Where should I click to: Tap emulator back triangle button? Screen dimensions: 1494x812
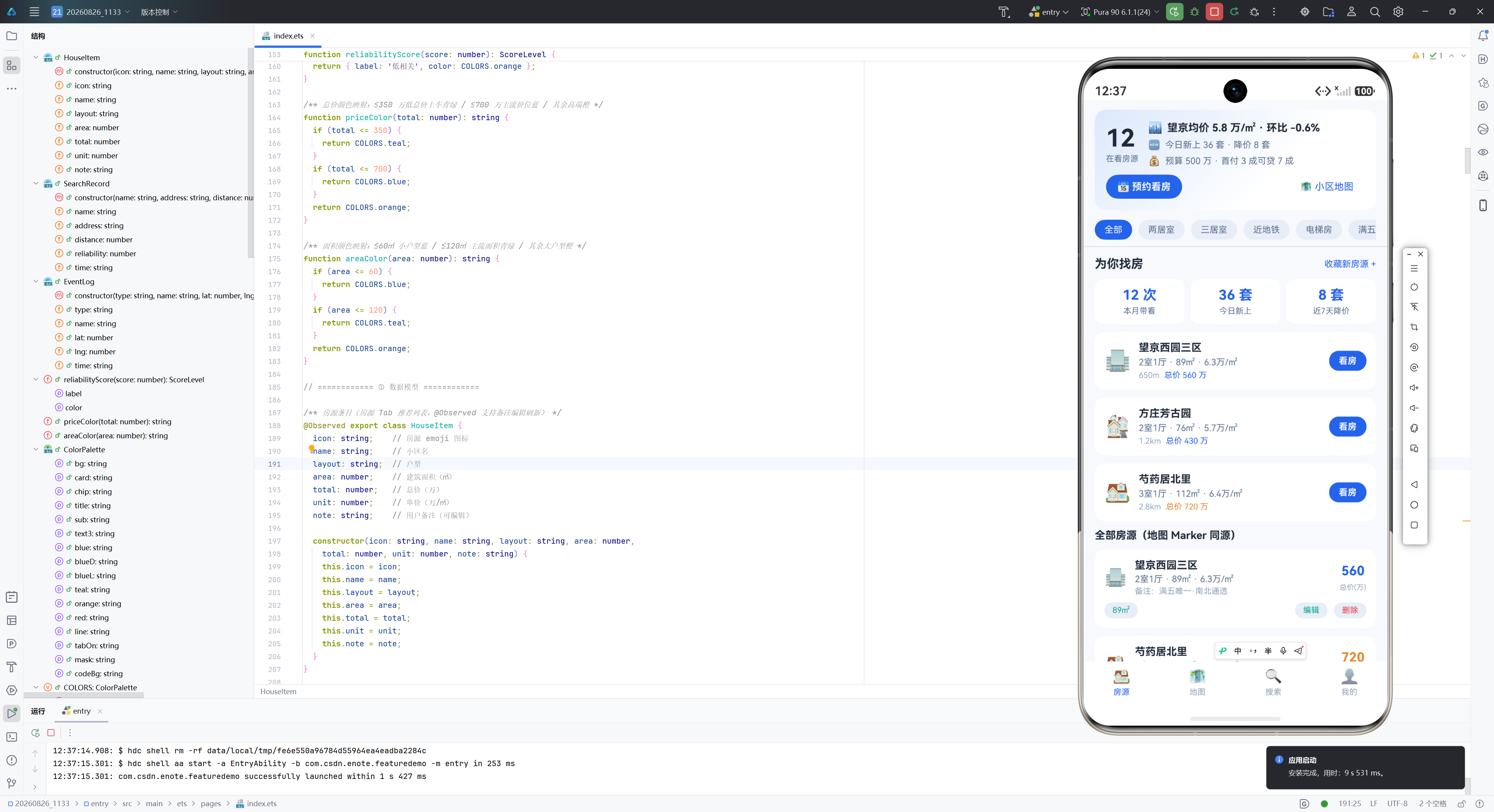pyautogui.click(x=1415, y=485)
